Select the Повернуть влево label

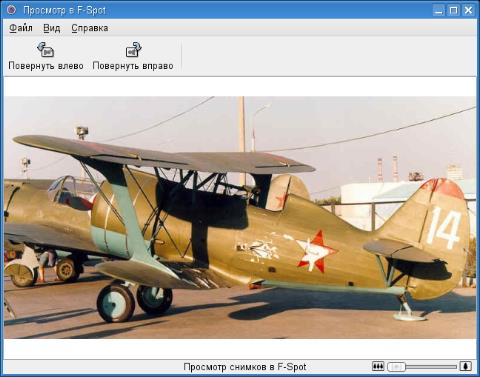tap(46, 66)
